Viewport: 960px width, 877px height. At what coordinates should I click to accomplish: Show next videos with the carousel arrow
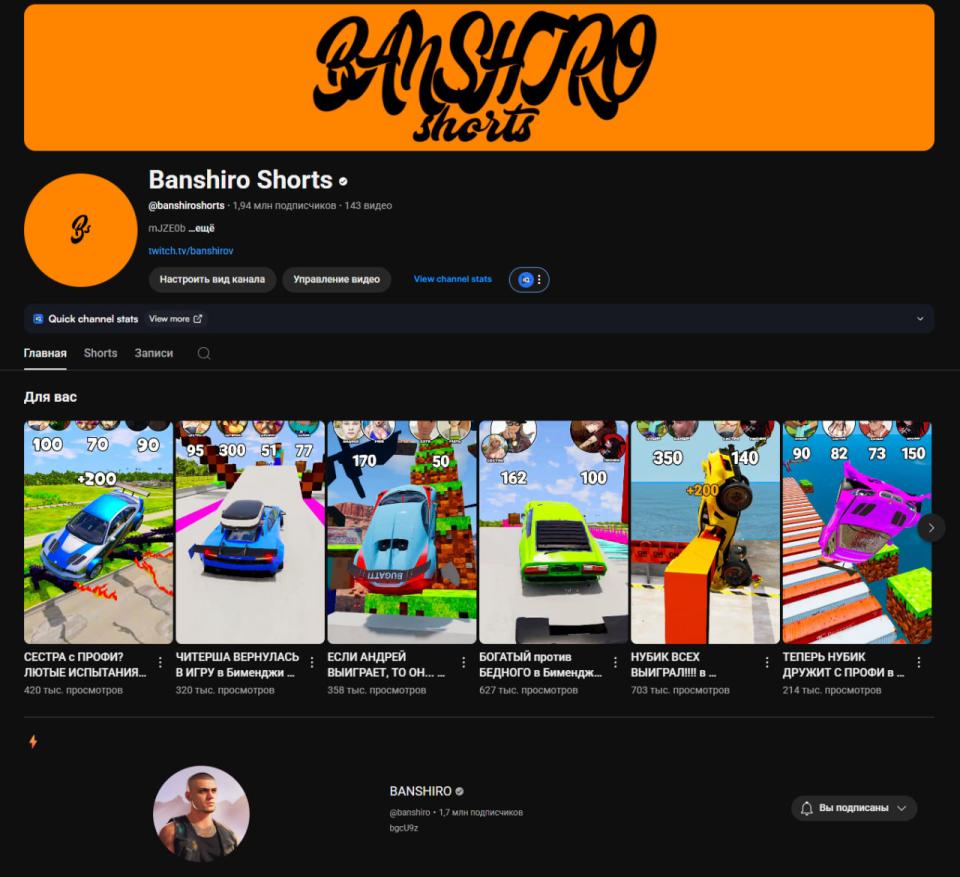pyautogui.click(x=931, y=528)
